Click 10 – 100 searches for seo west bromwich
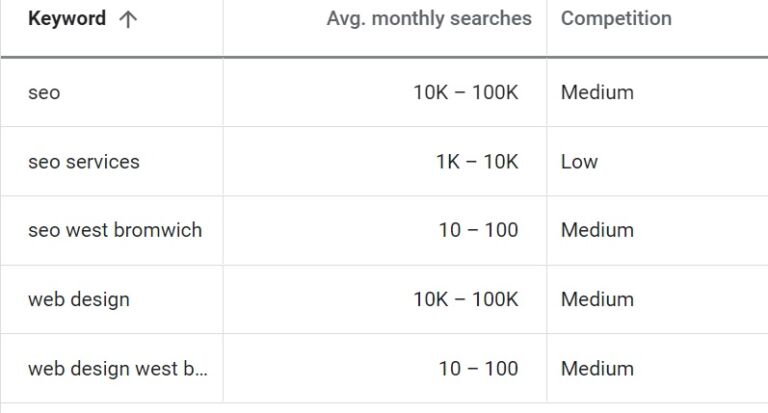This screenshot has width=768, height=413. point(478,230)
